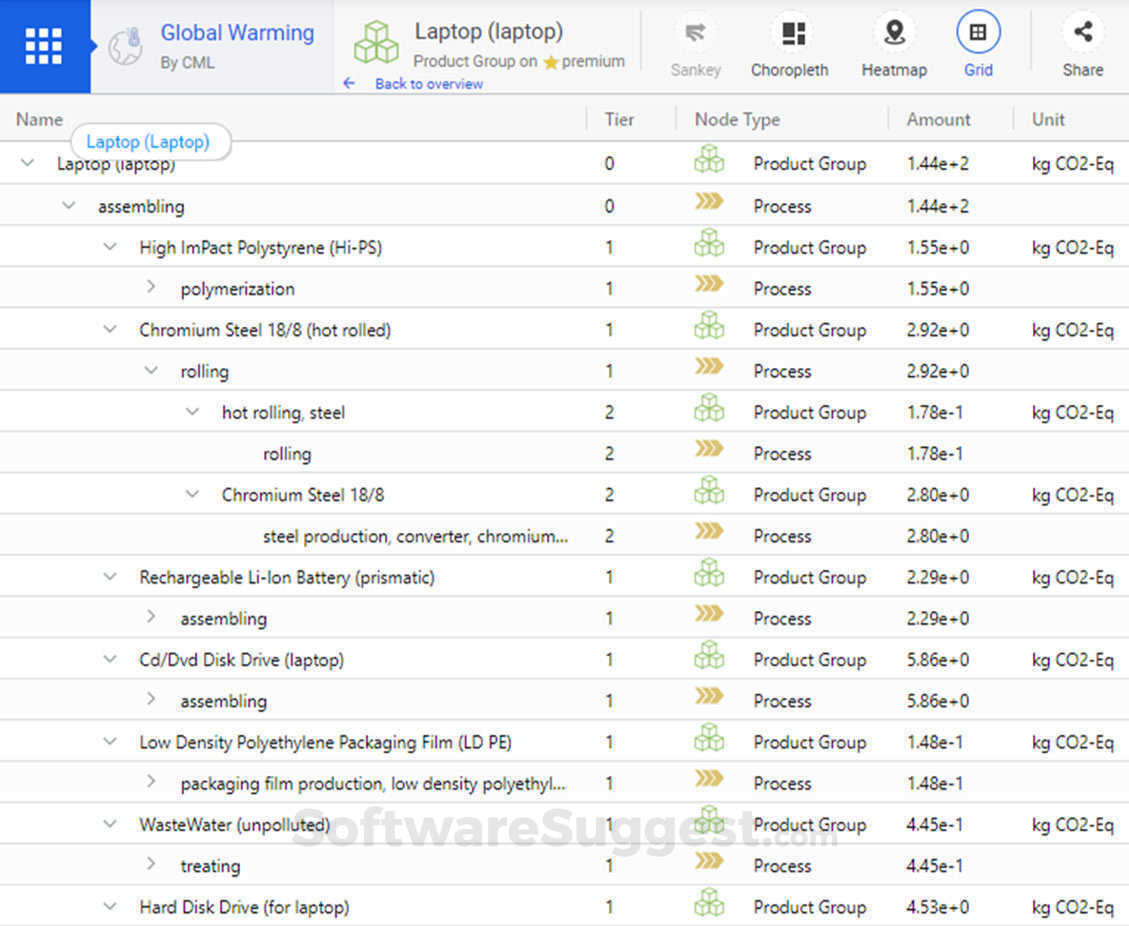The width and height of the screenshot is (1129, 926).
Task: Click the Back to overview link
Action: point(428,84)
